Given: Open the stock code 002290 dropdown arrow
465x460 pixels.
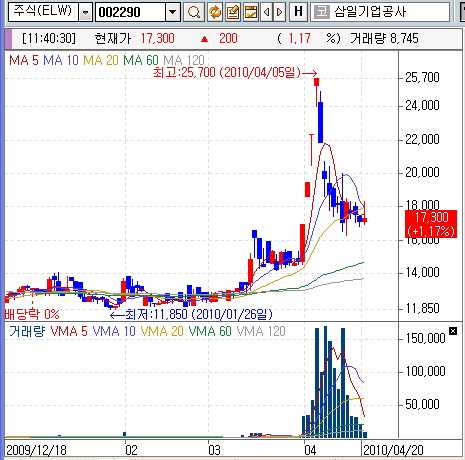Looking at the screenshot, I should tap(173, 13).
